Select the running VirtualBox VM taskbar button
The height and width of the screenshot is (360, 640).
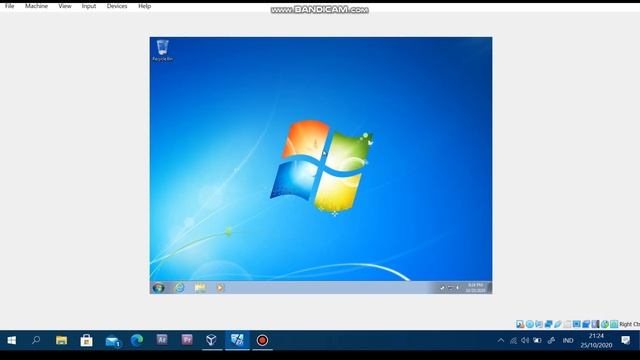tap(237, 340)
